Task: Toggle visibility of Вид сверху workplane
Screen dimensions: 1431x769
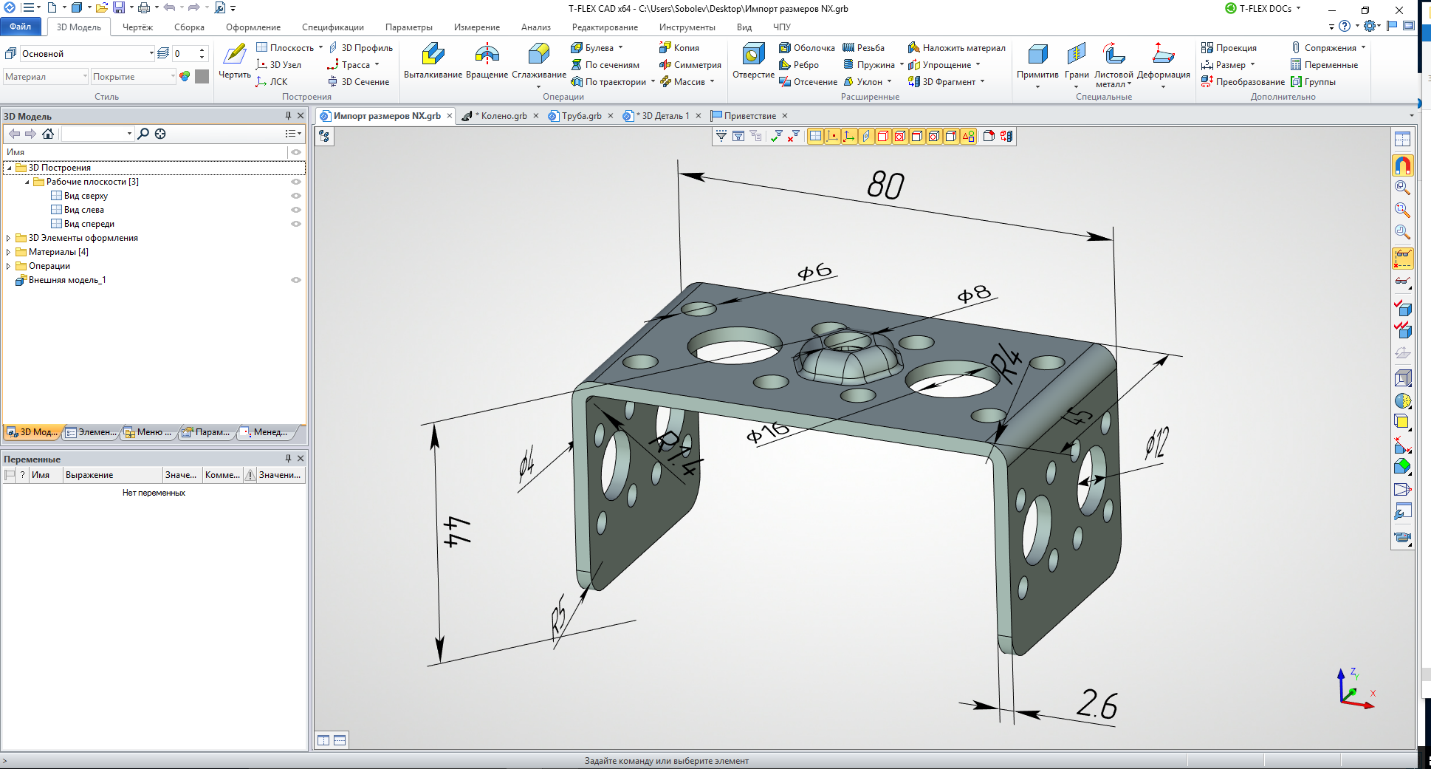Action: pyautogui.click(x=296, y=196)
